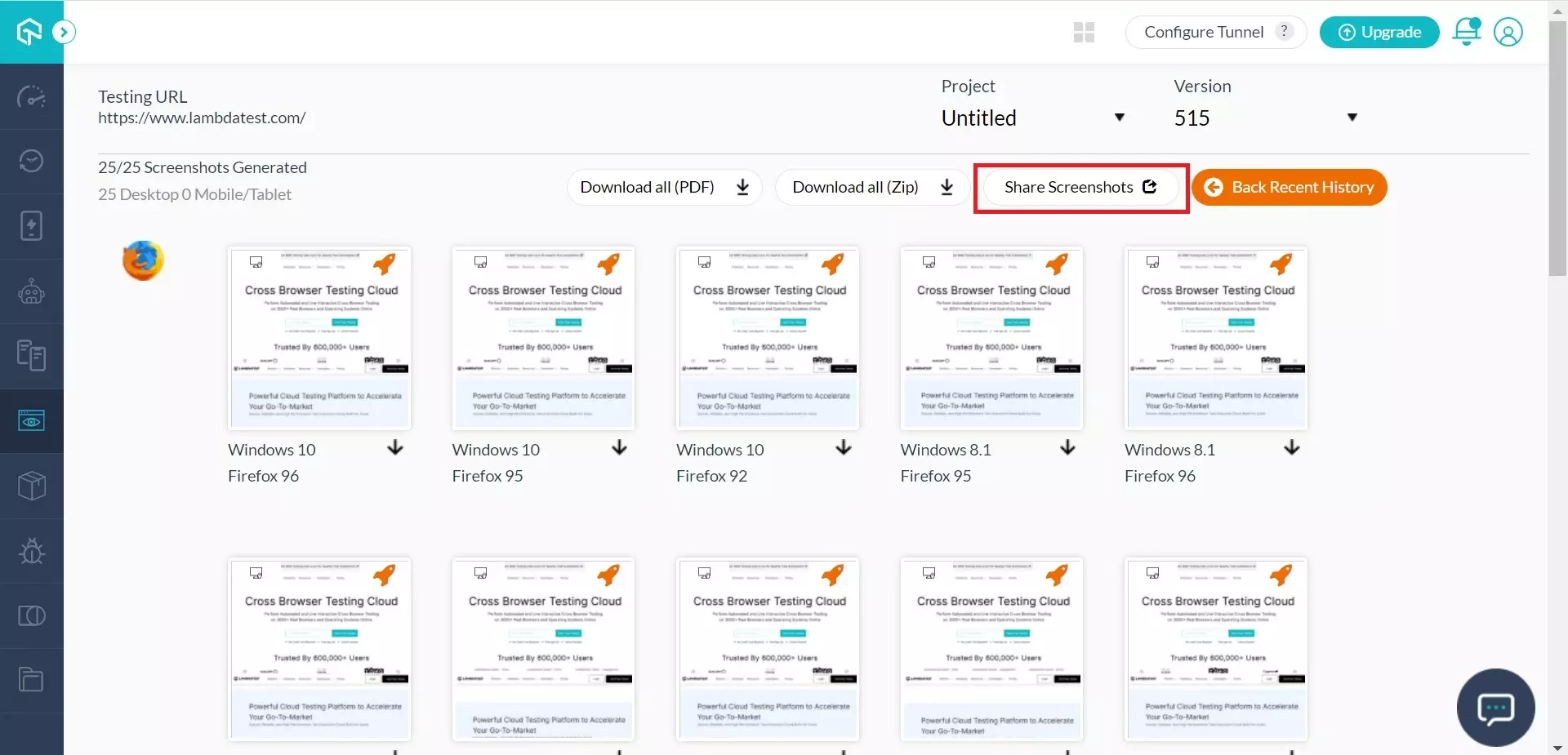Expand the sidebar with the arrow toggle
The width and height of the screenshot is (1568, 755).
tap(64, 32)
